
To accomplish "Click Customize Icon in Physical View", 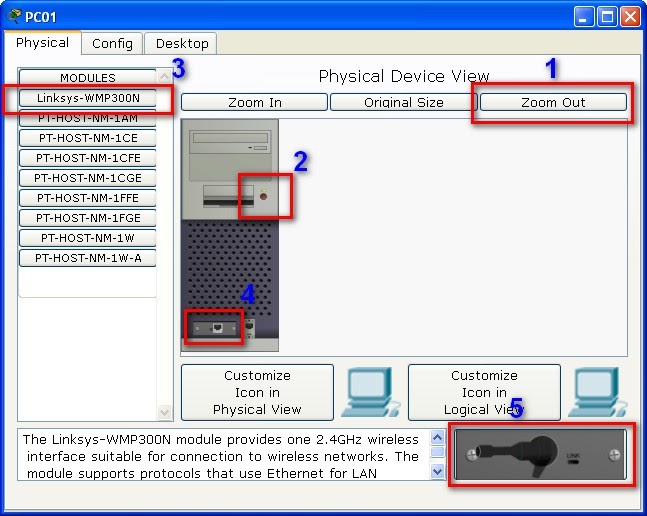I will click(257, 392).
